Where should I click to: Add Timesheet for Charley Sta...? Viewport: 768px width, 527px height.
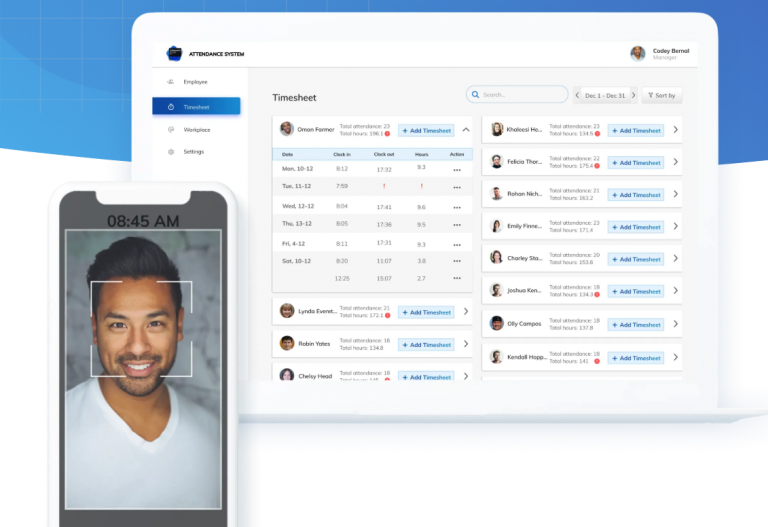tap(636, 259)
